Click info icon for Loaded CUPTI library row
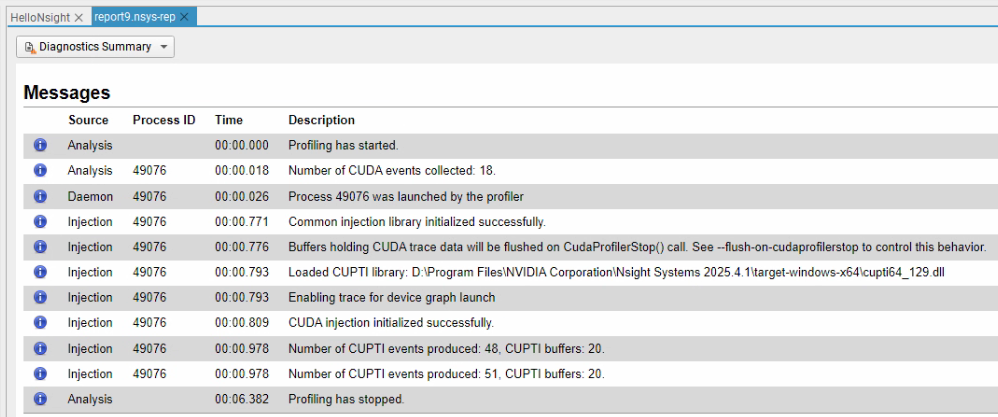Image resolution: width=998 pixels, height=417 pixels. [x=40, y=272]
